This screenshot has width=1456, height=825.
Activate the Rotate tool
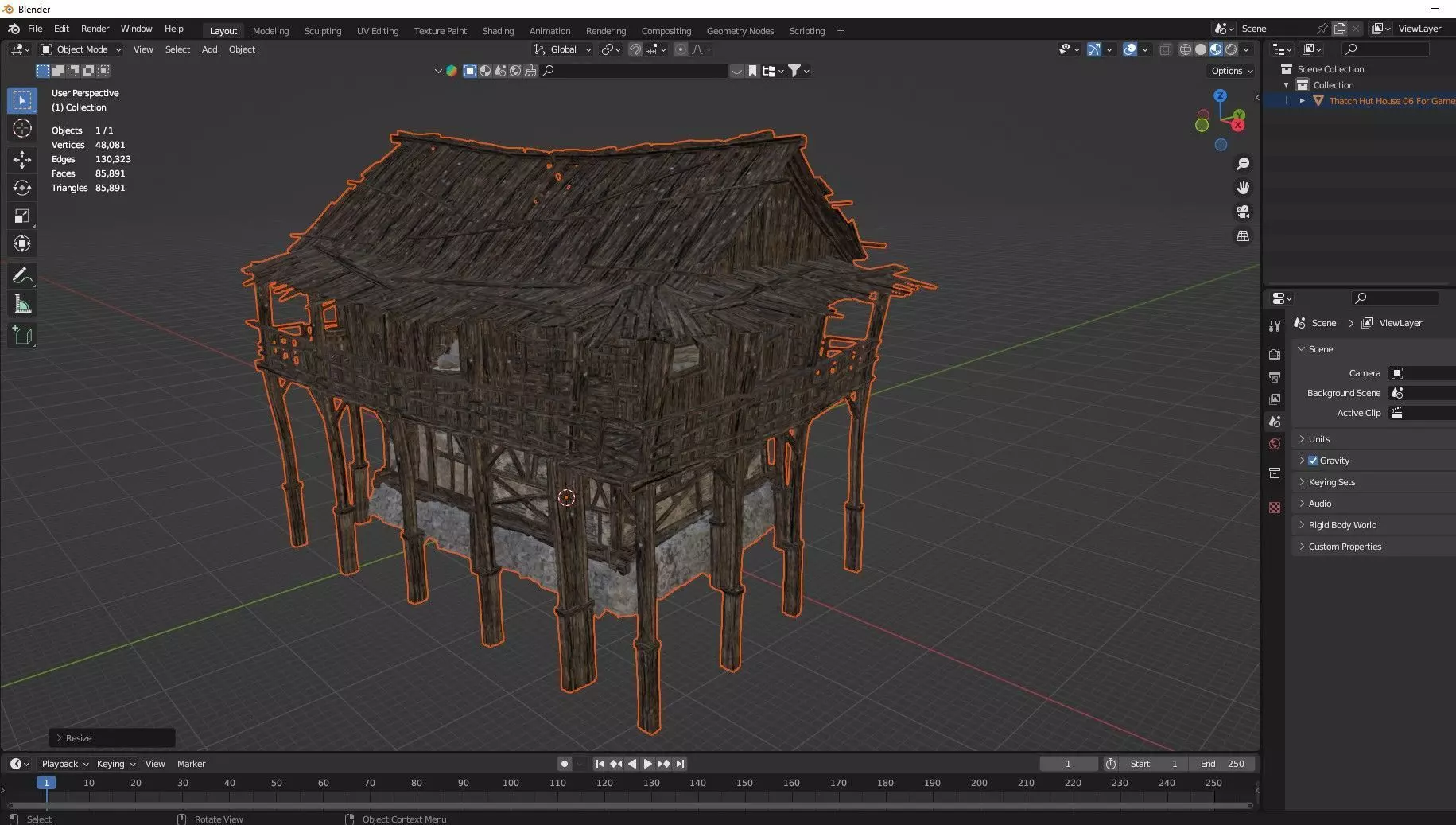22,188
